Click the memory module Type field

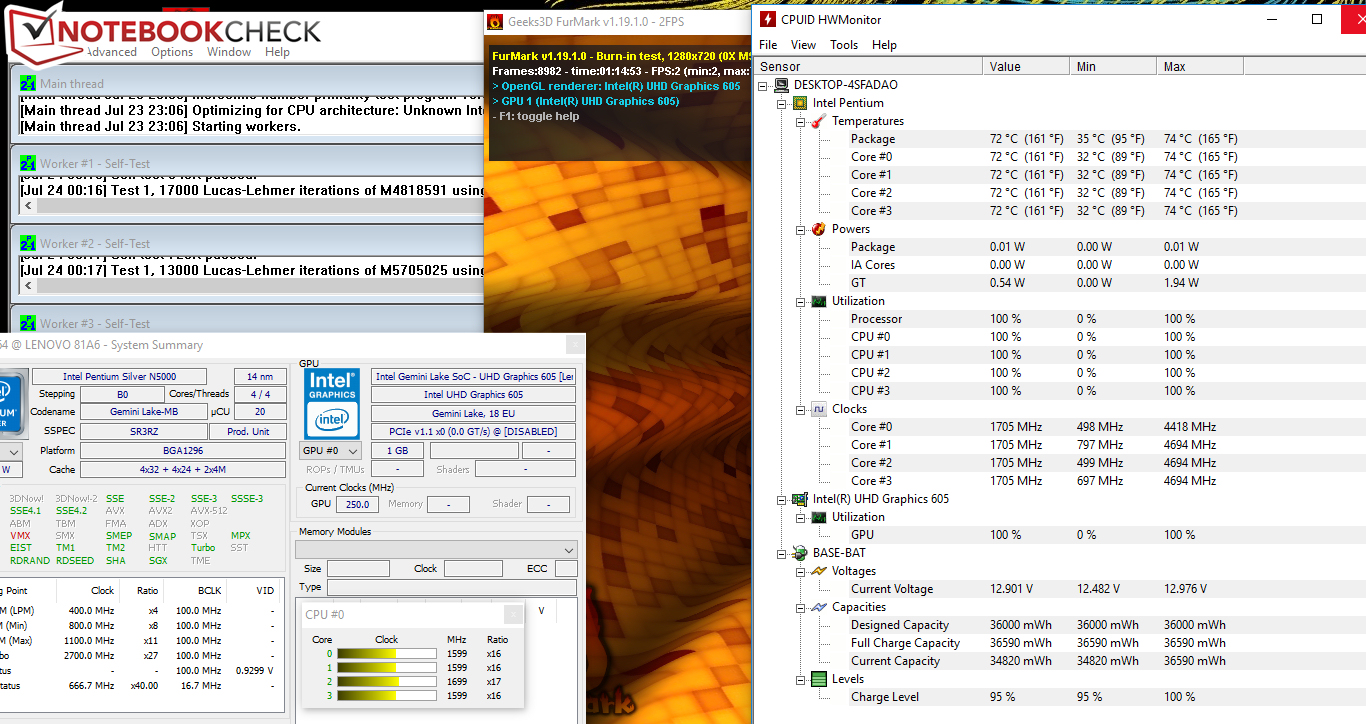click(x=452, y=587)
